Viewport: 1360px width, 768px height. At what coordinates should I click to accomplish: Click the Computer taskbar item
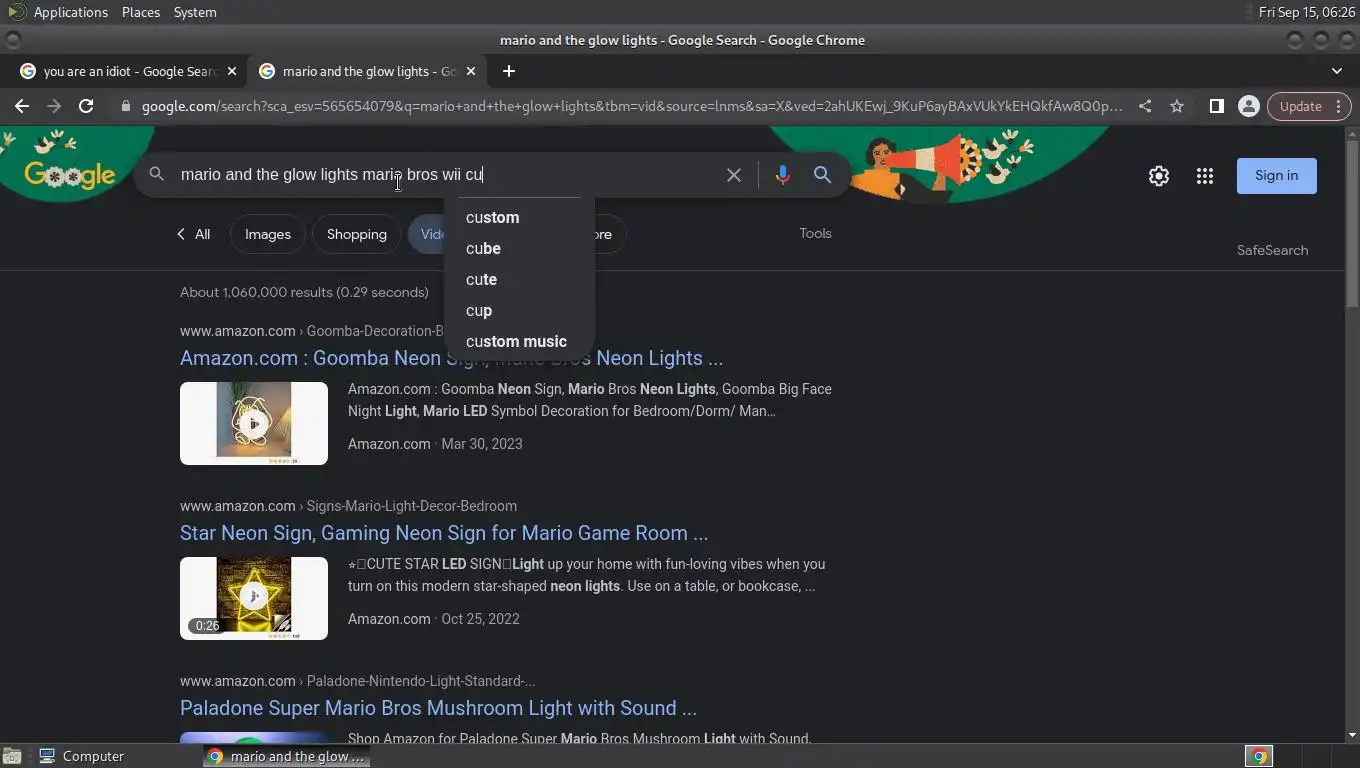click(x=82, y=756)
